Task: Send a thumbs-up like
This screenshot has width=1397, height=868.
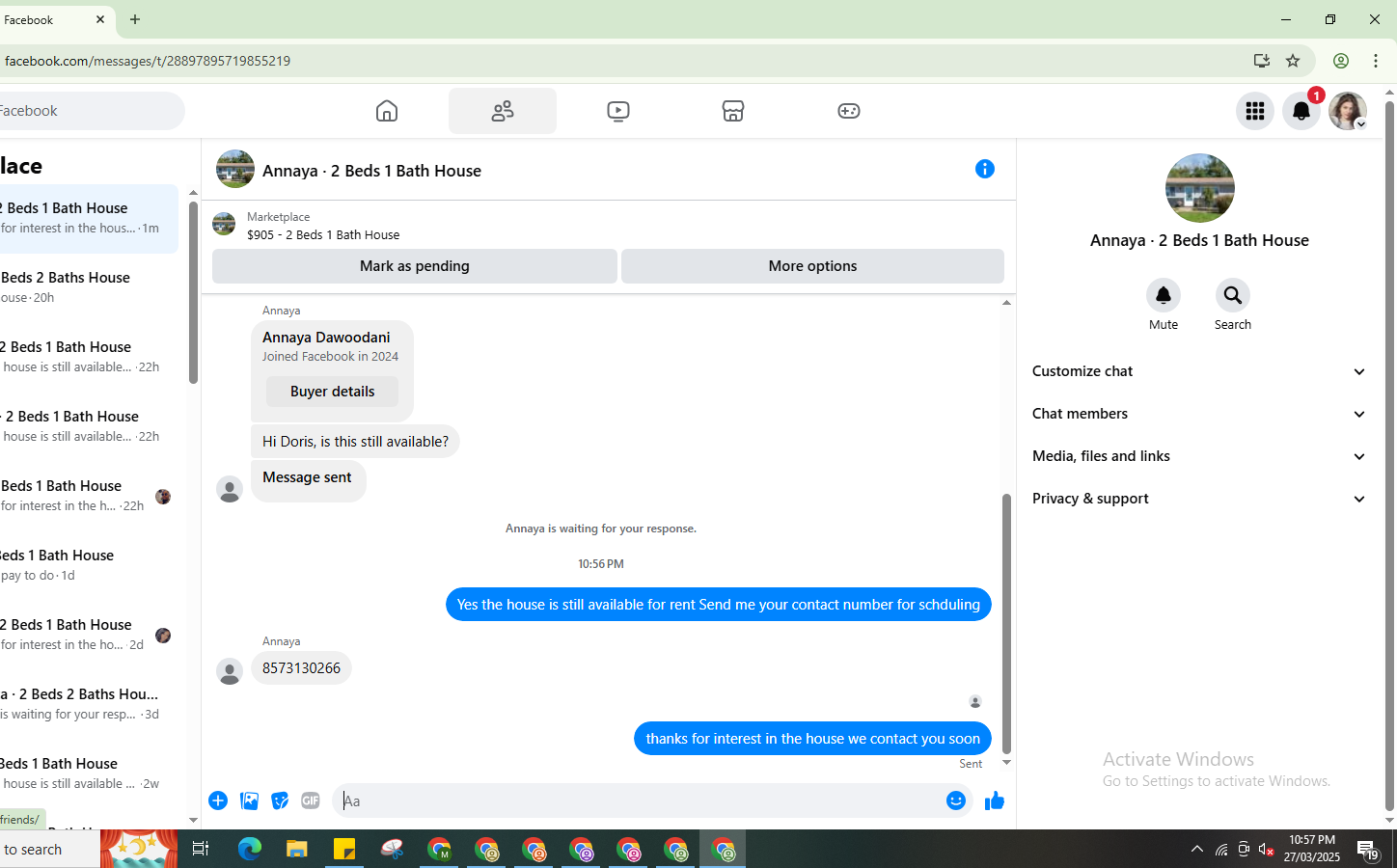Action: [x=995, y=800]
